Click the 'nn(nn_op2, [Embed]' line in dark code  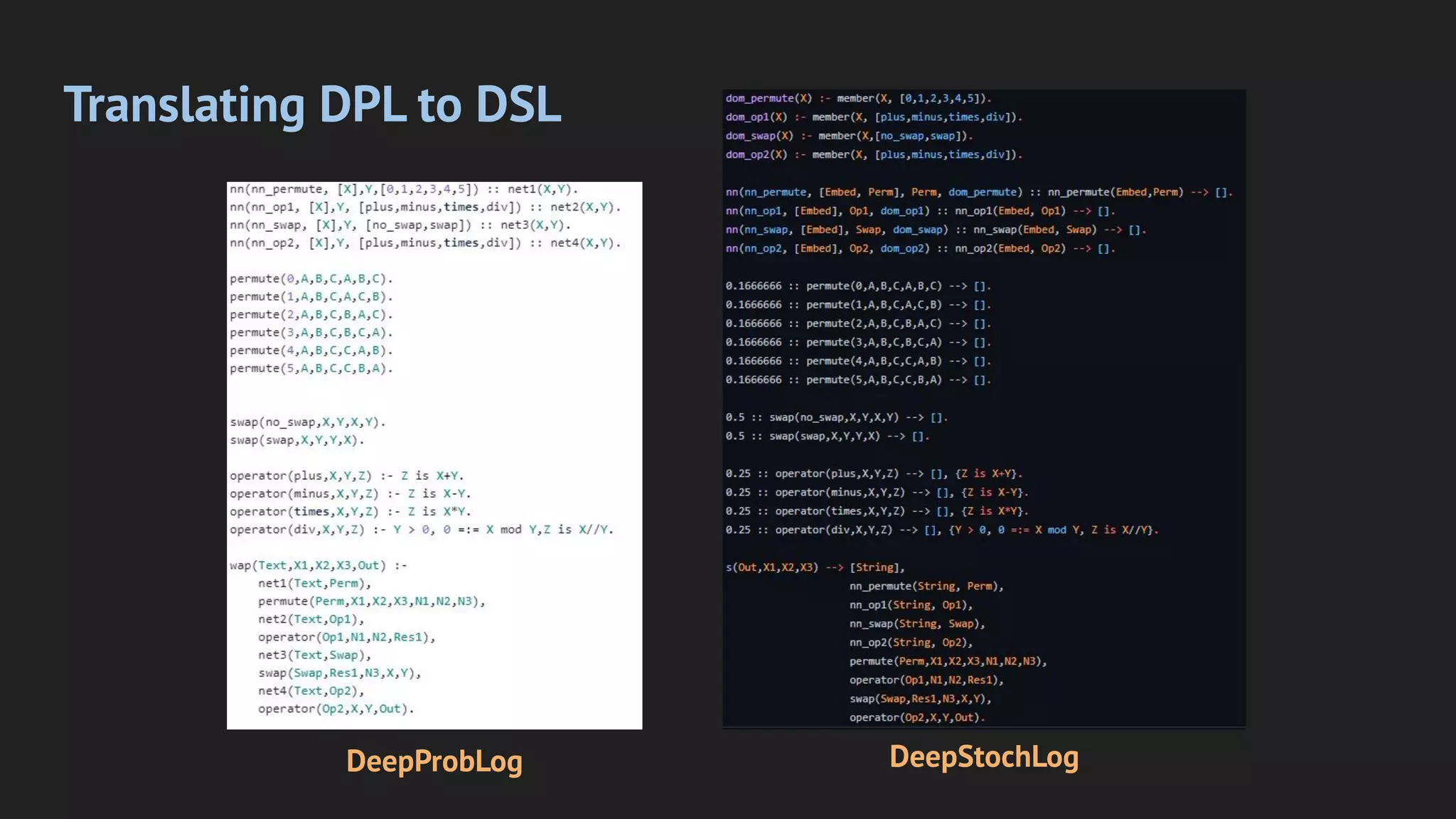pos(920,248)
